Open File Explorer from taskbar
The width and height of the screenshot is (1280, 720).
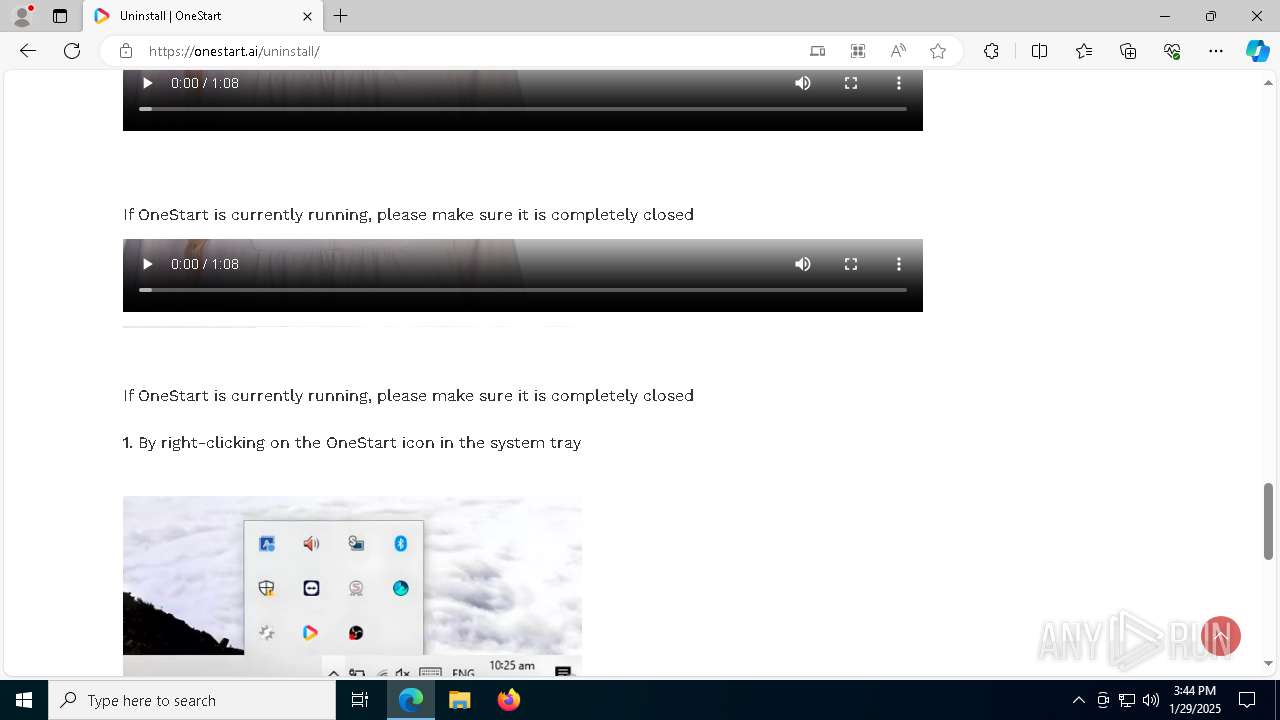pos(459,700)
